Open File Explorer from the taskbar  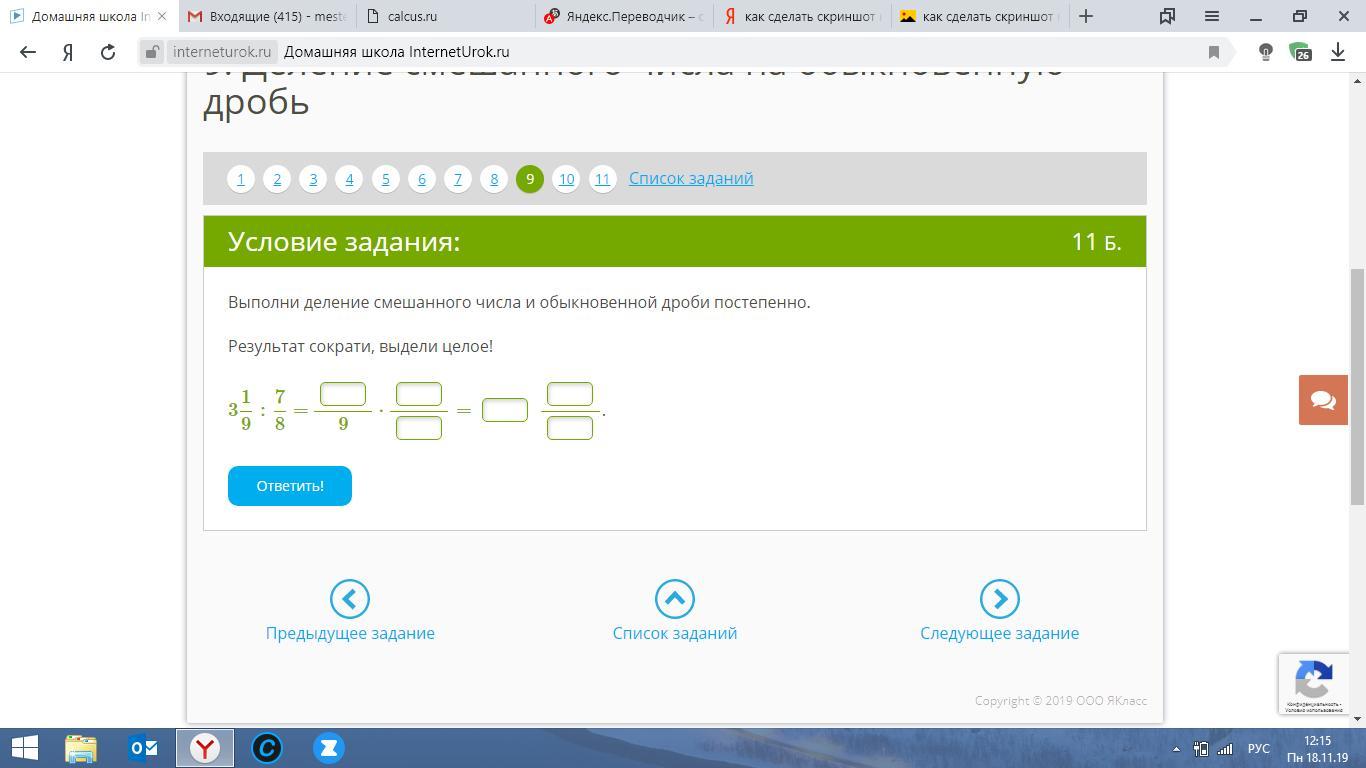tap(81, 748)
